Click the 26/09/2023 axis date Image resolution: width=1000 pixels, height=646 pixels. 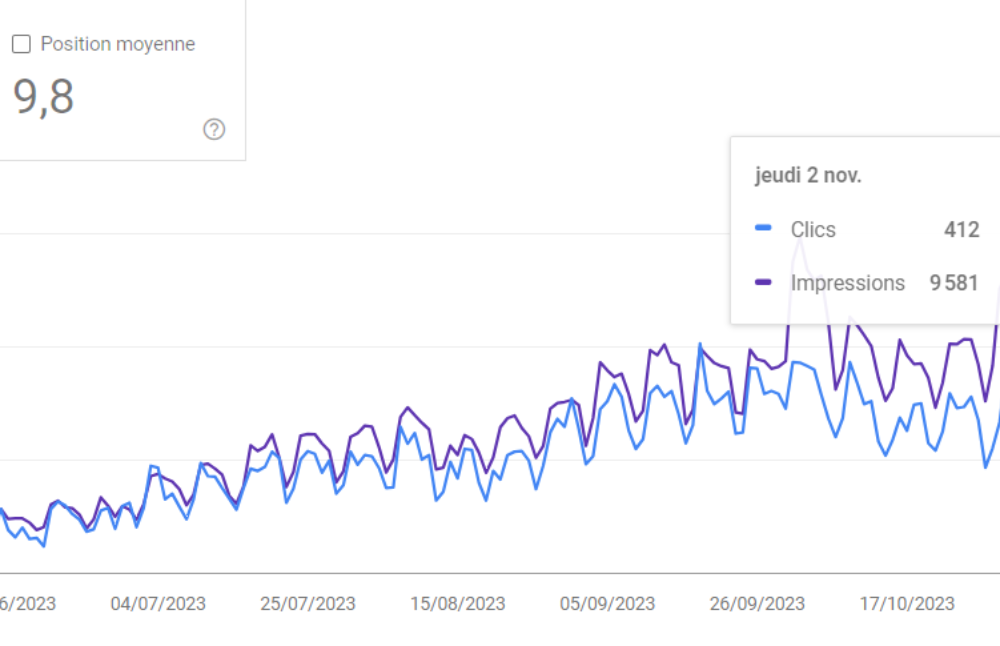coord(757,603)
